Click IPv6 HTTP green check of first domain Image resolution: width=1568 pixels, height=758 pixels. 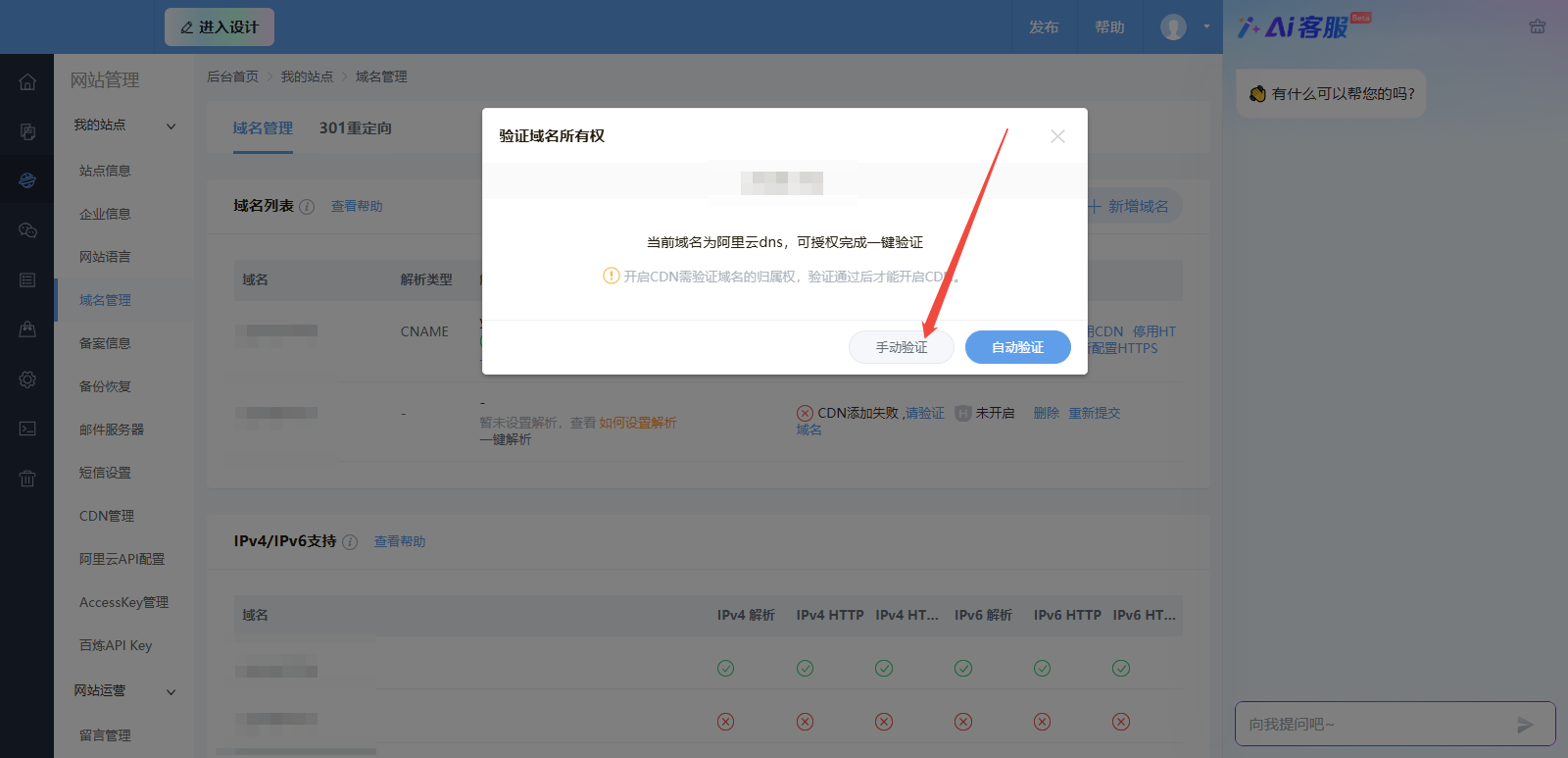point(1042,668)
